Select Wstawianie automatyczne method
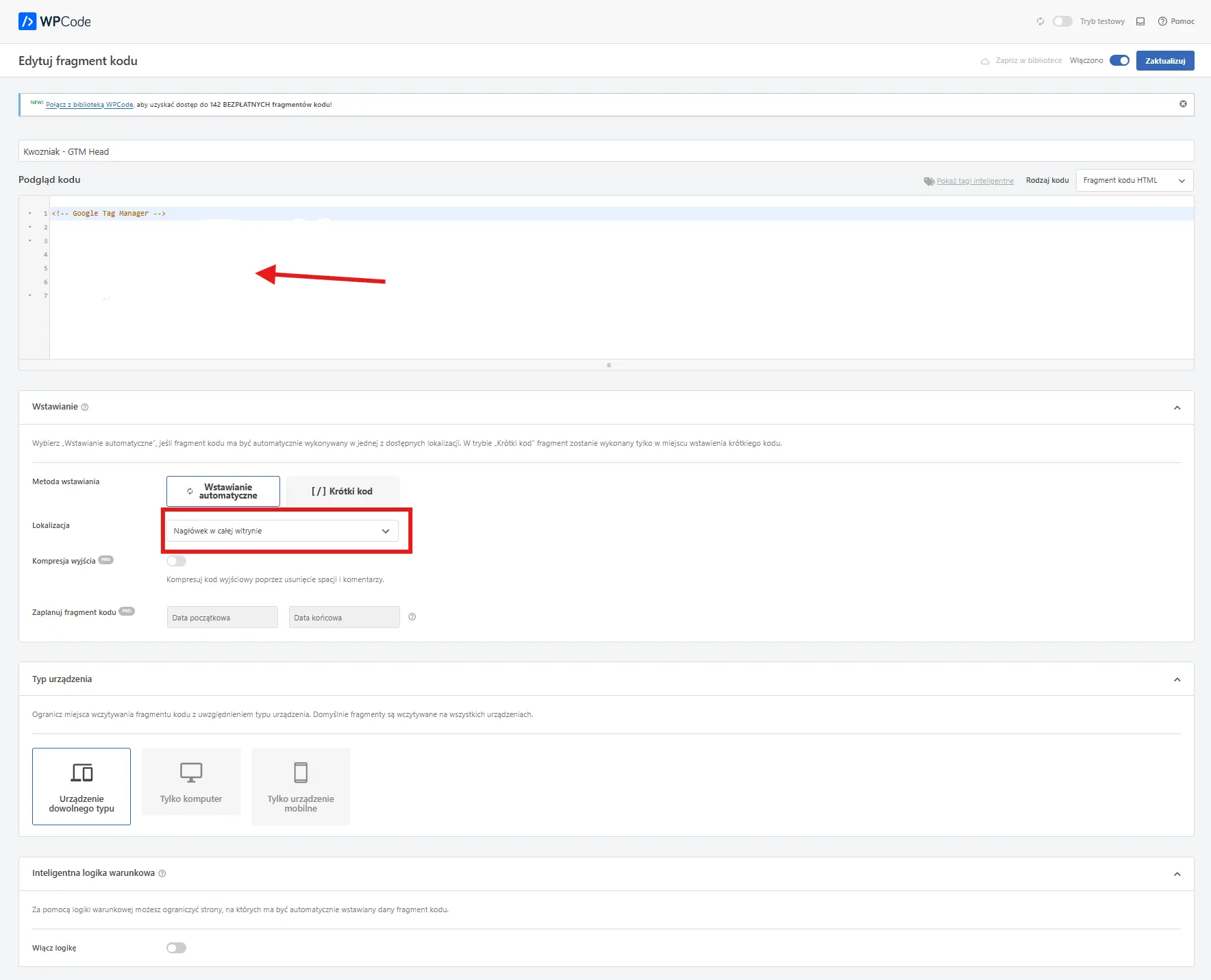This screenshot has height=980, width=1211. tap(223, 491)
